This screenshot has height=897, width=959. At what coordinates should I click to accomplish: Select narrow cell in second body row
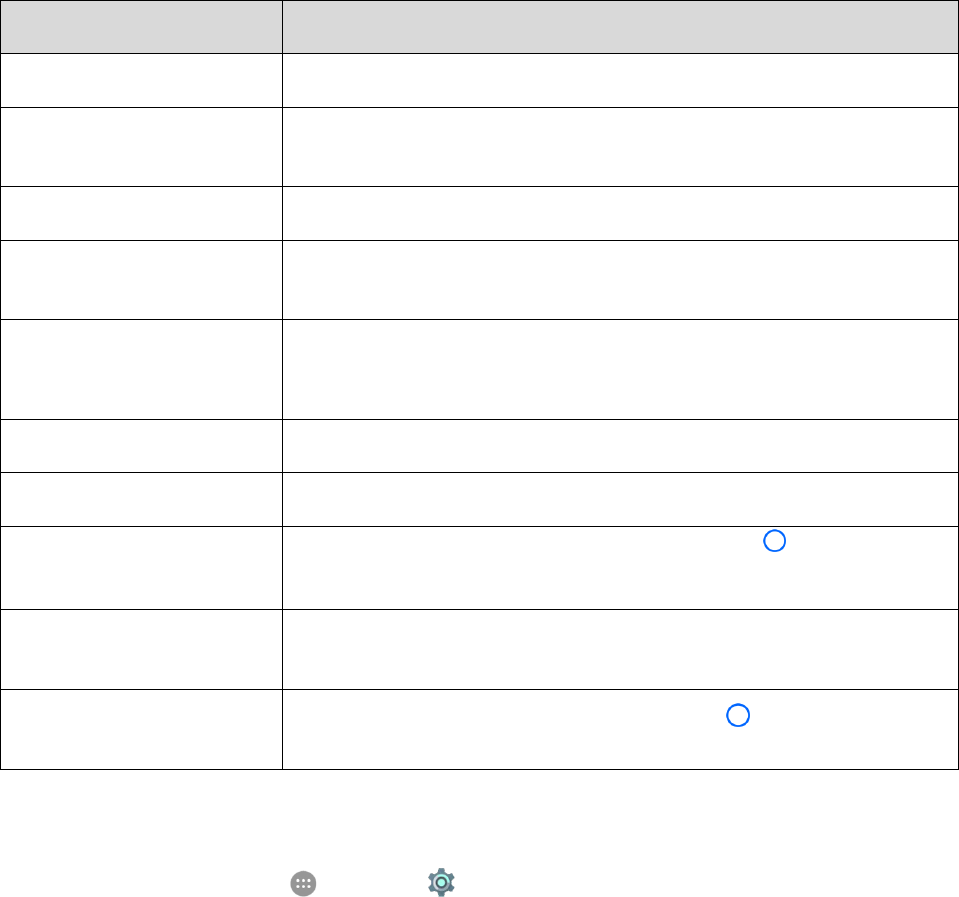(141, 147)
